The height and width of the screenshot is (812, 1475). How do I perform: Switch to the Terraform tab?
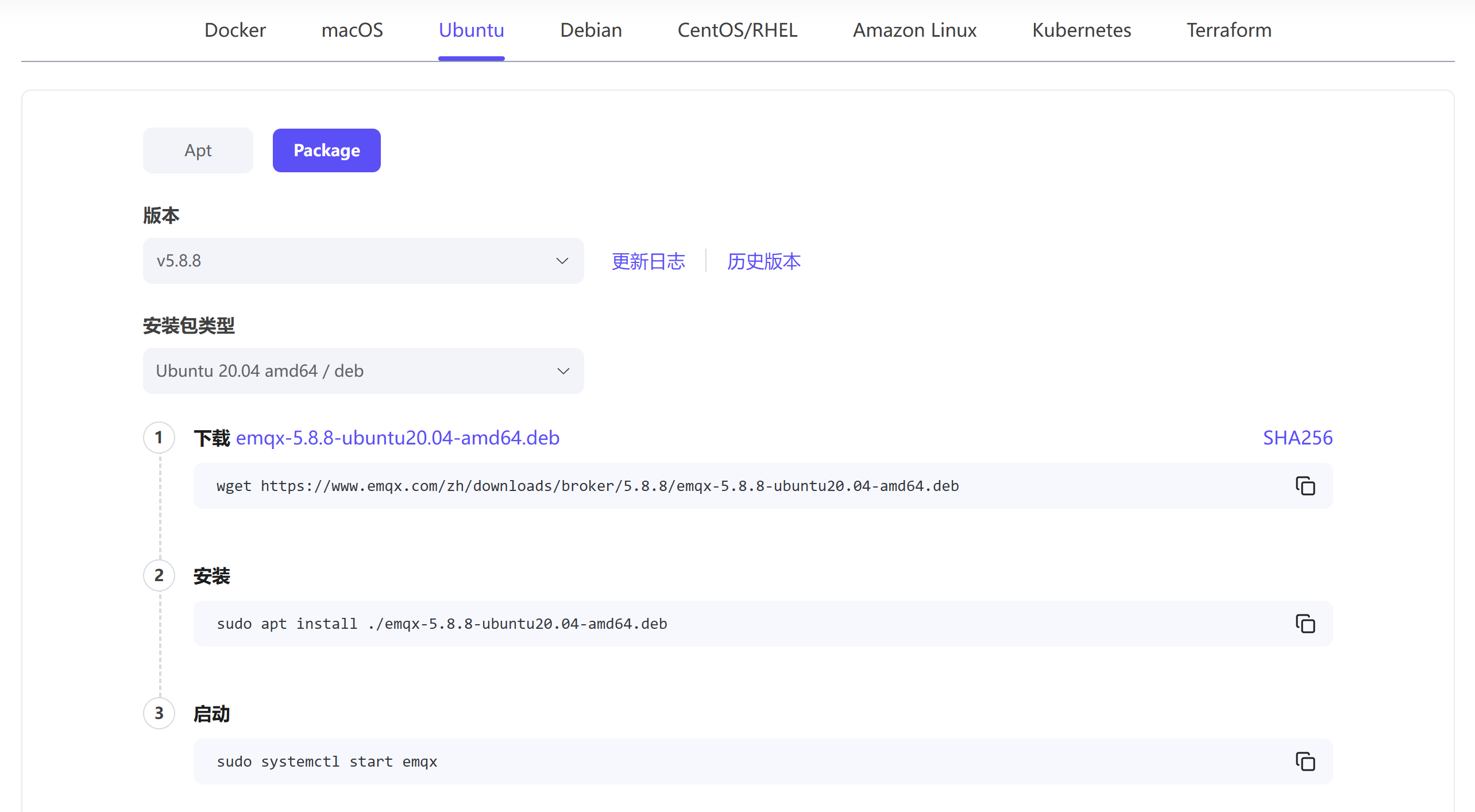coord(1229,30)
